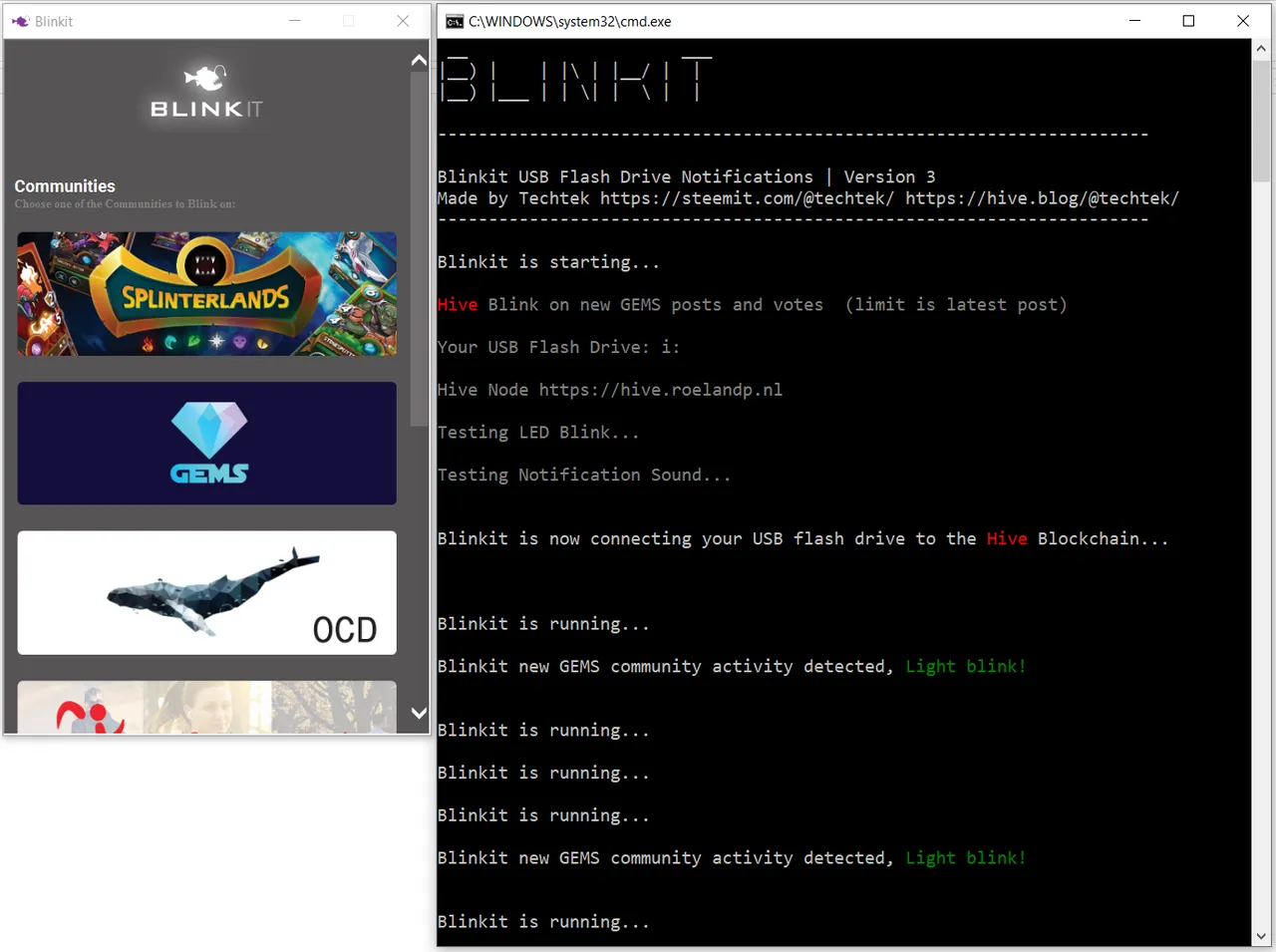Click the first green 'Light blink!' text
The width and height of the screenshot is (1276, 952).
coord(966,666)
